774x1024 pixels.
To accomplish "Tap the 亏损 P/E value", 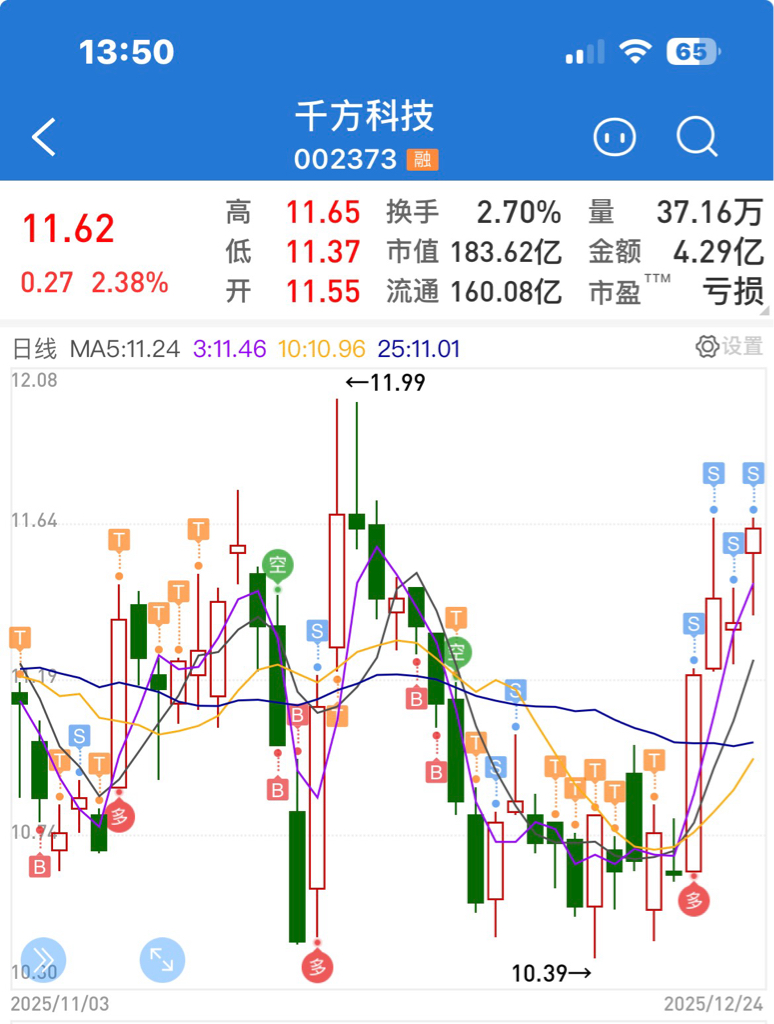I will [733, 291].
